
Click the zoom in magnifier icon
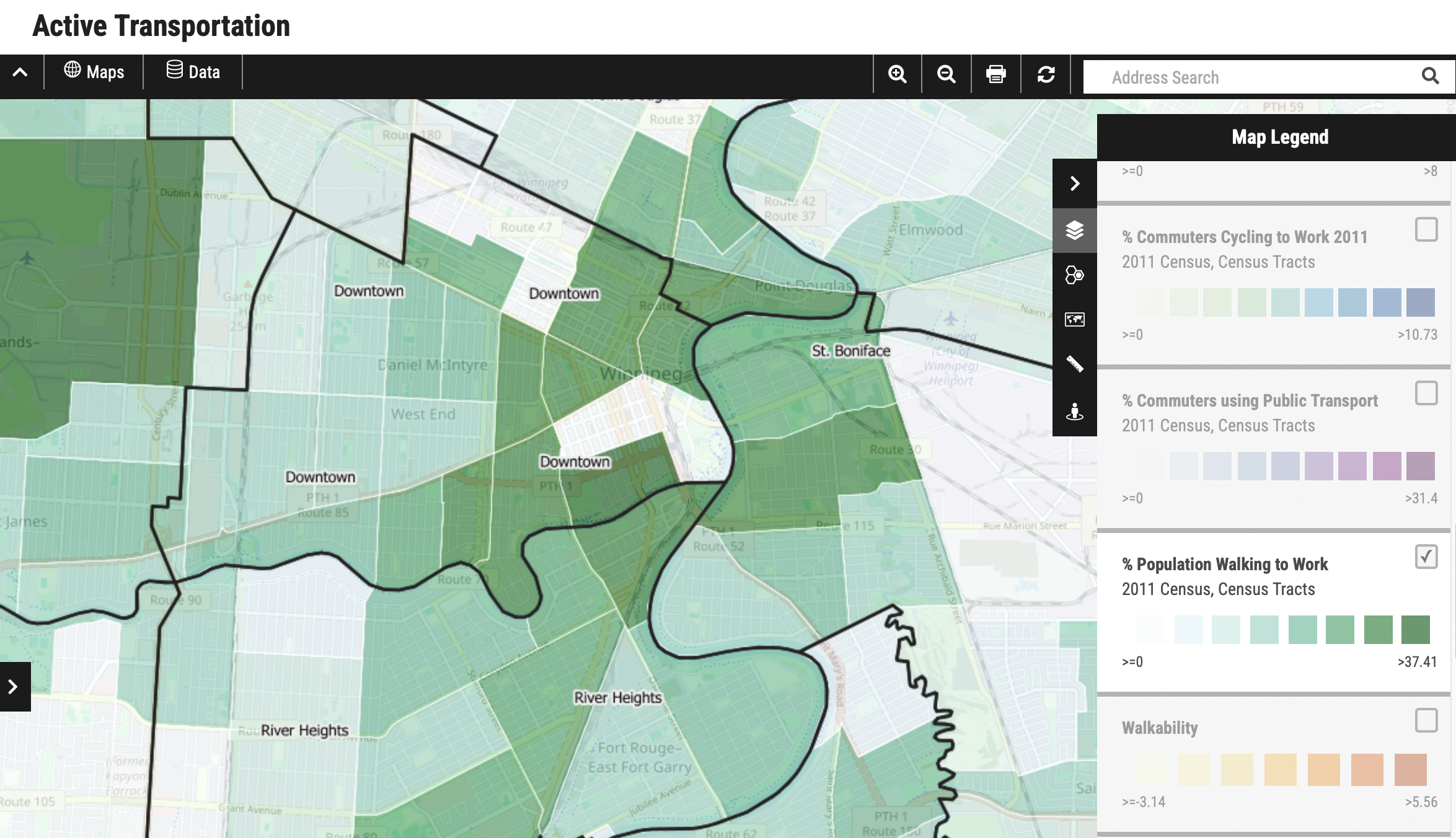click(897, 74)
